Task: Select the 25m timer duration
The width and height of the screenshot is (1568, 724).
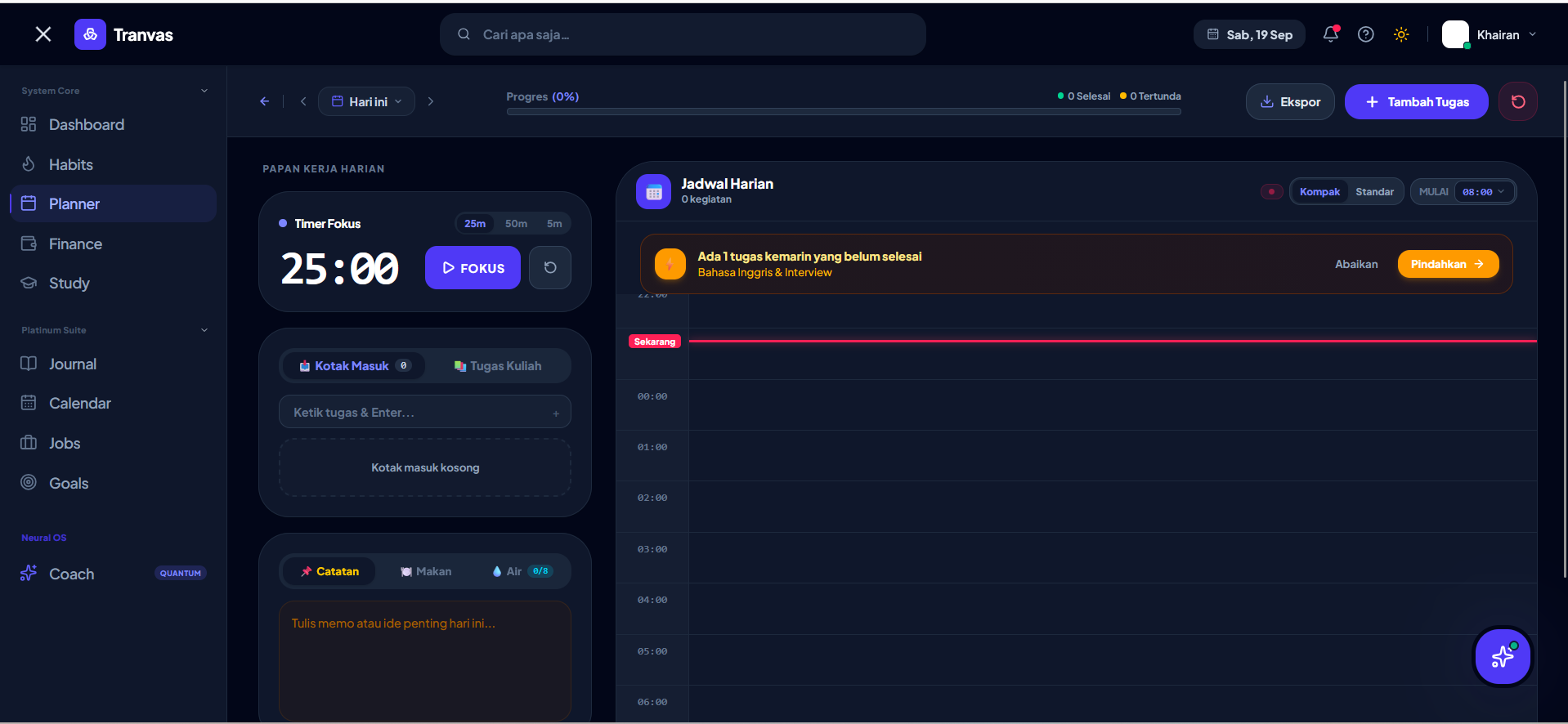Action: pos(475,224)
